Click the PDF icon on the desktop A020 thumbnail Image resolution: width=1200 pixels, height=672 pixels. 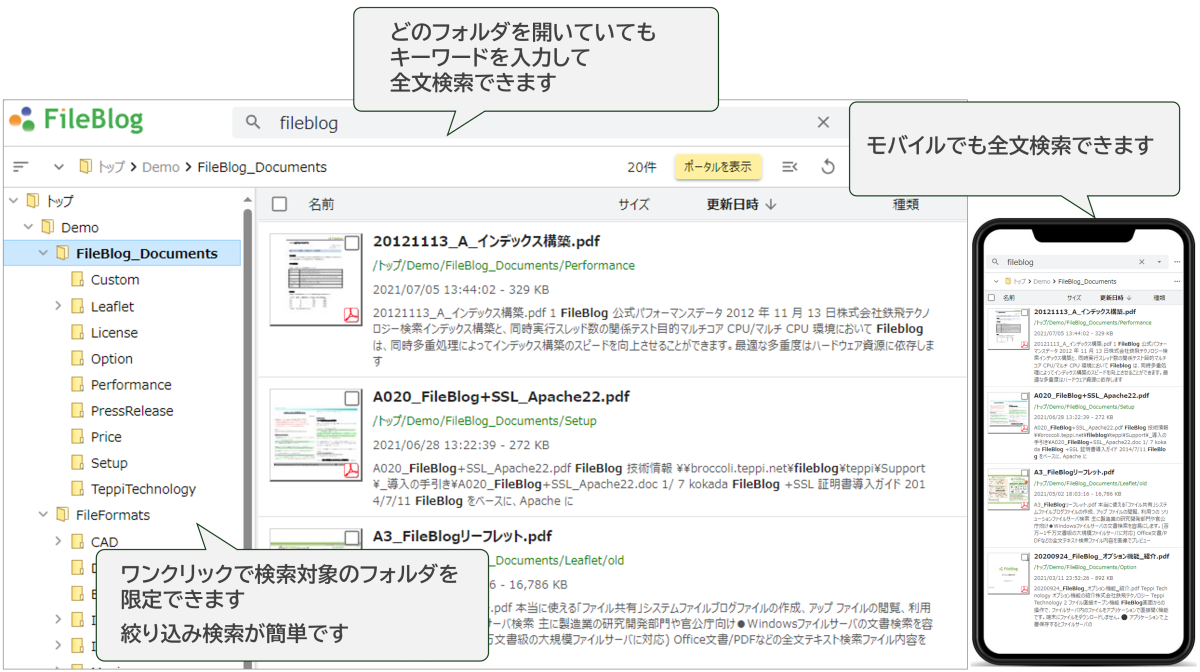click(352, 470)
